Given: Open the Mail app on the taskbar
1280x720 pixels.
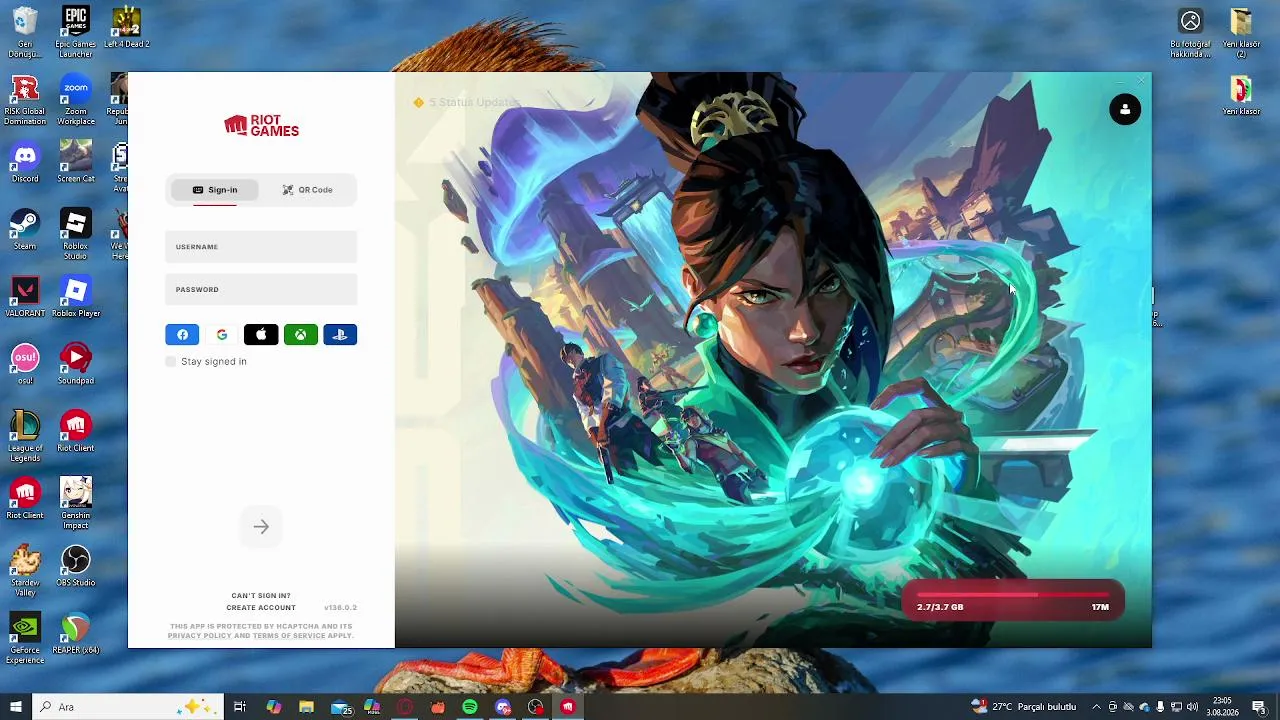Looking at the screenshot, I should tap(341, 707).
